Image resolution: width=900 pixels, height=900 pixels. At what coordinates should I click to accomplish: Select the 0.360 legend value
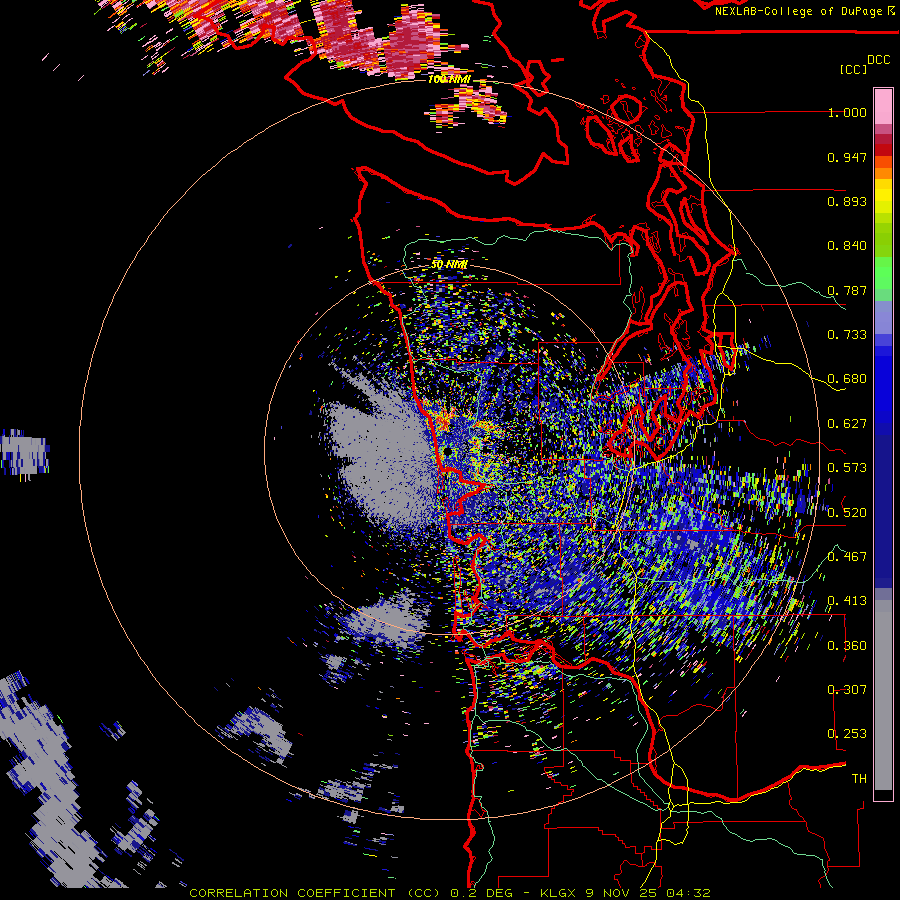point(847,646)
